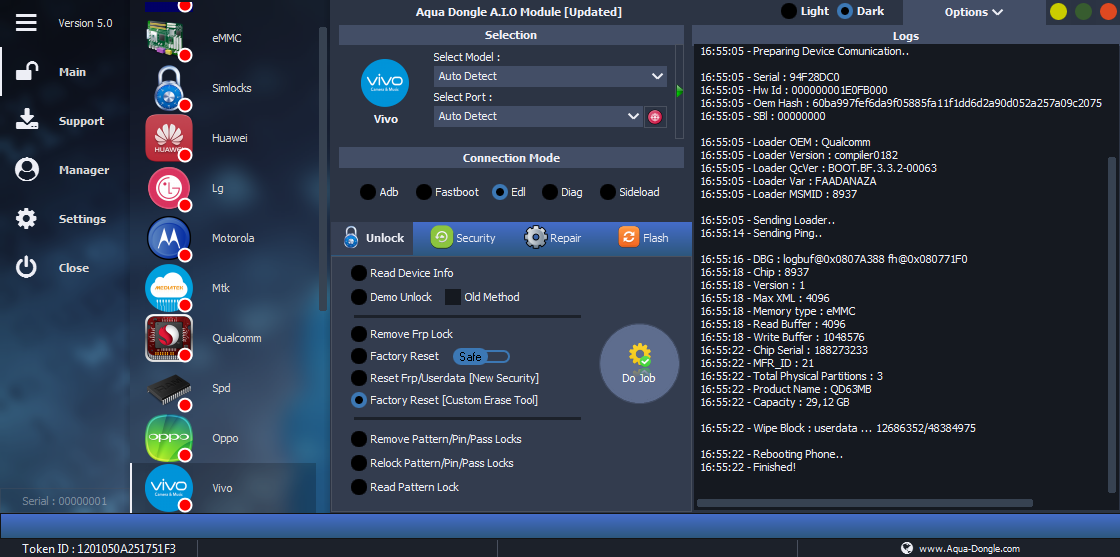Select Edl connection mode
Screen dimensions: 1120x557
[509, 192]
